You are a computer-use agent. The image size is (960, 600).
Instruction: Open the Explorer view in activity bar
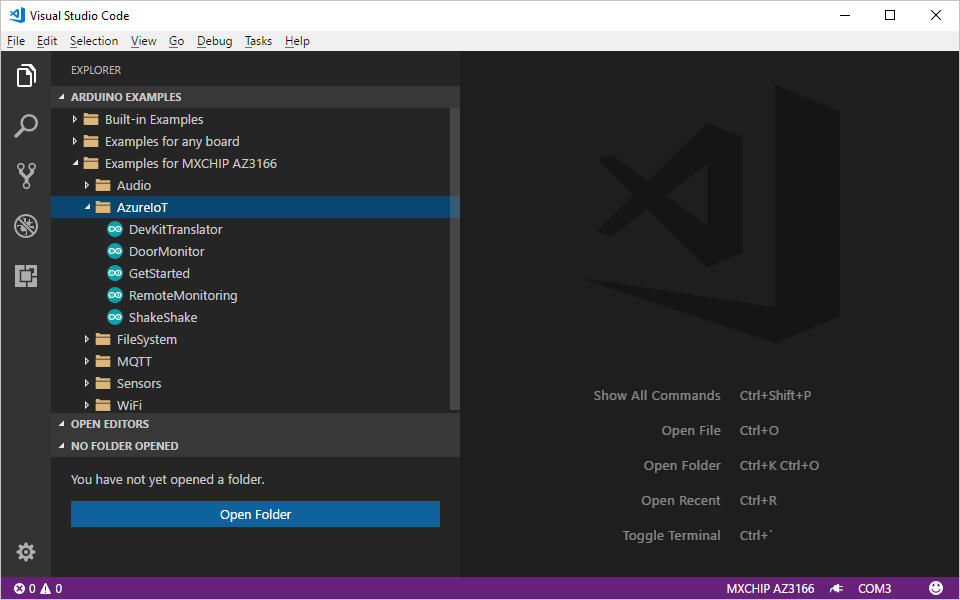26,76
